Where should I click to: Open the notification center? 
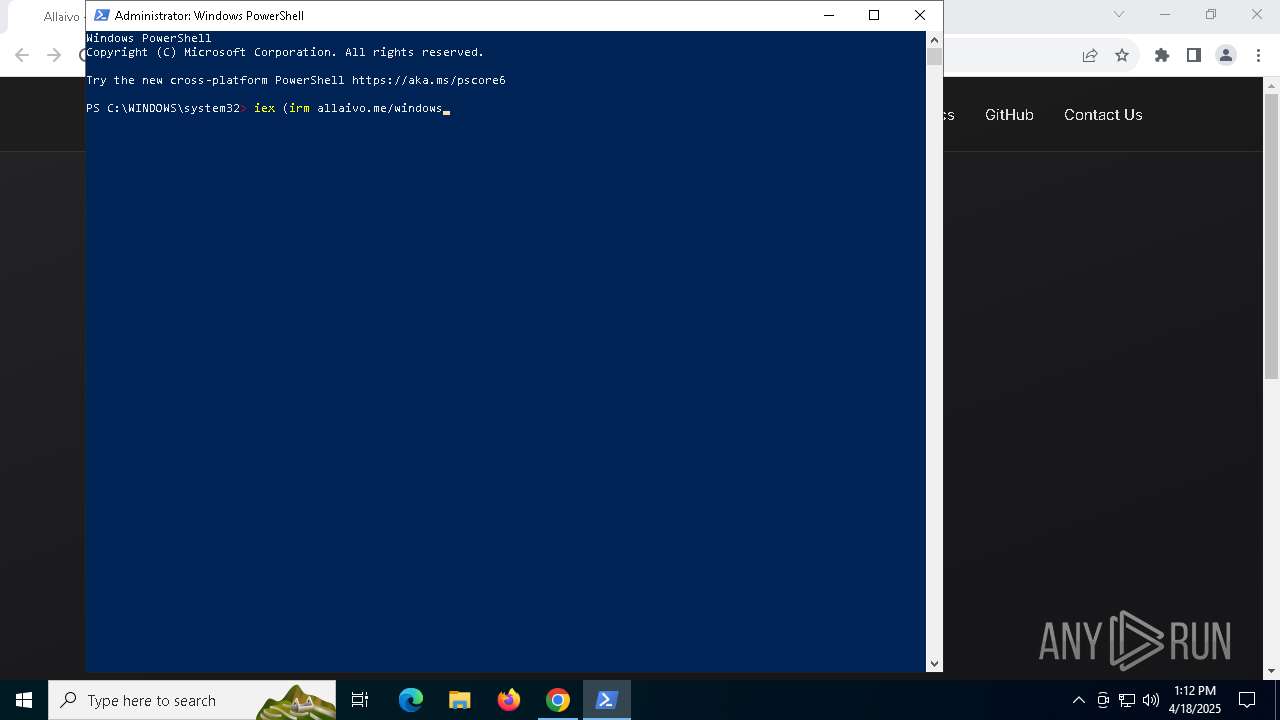click(1247, 700)
